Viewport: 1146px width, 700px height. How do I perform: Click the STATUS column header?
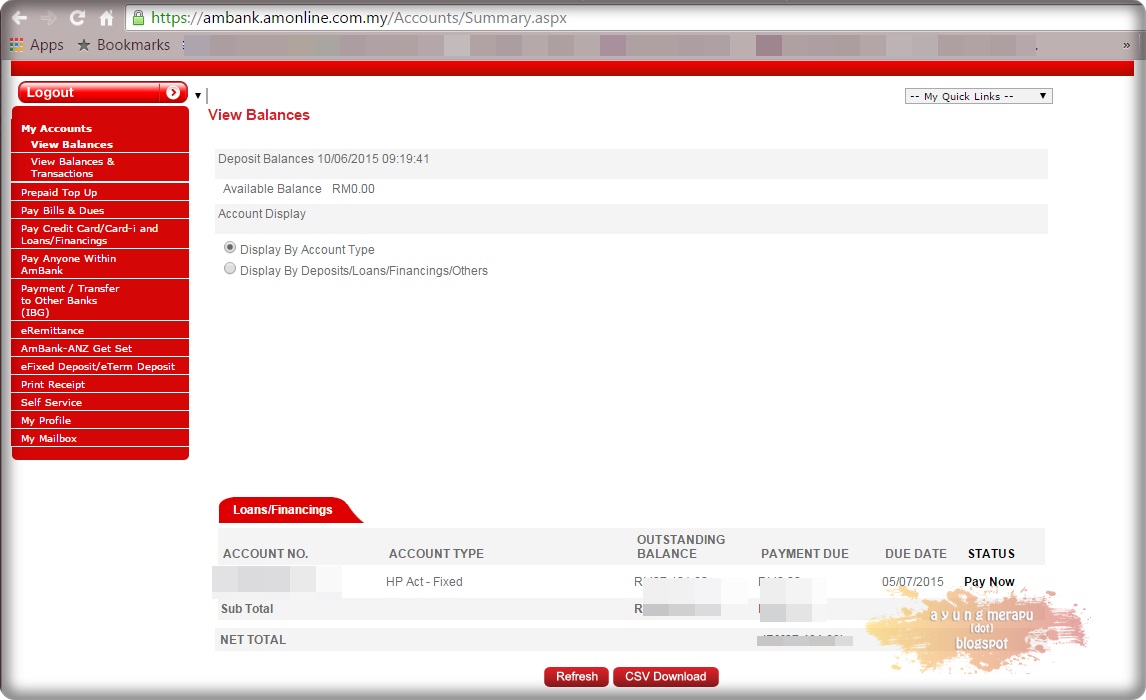991,554
